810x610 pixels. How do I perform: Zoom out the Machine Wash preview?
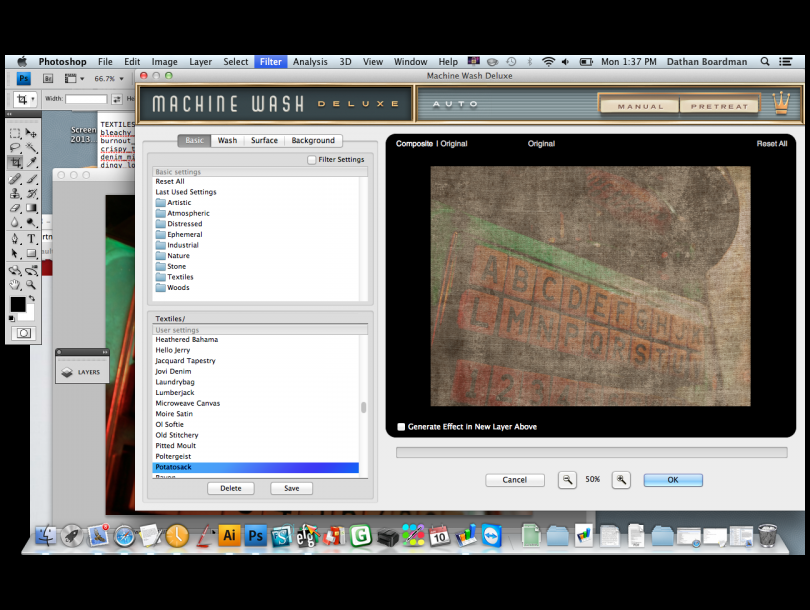567,480
